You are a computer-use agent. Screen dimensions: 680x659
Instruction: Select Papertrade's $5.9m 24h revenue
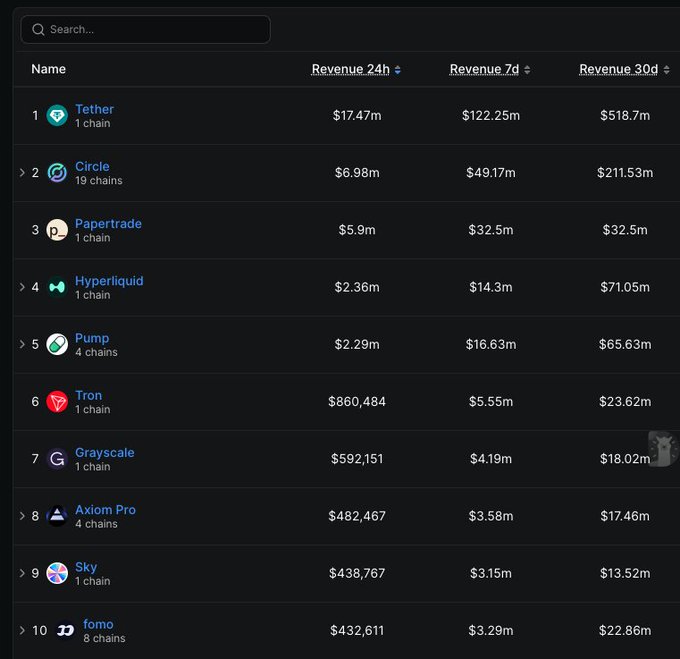tap(357, 230)
